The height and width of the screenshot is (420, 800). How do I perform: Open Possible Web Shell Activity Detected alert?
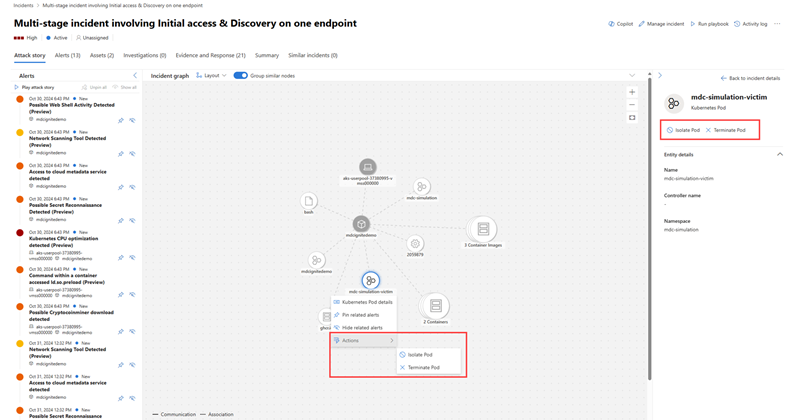point(71,108)
